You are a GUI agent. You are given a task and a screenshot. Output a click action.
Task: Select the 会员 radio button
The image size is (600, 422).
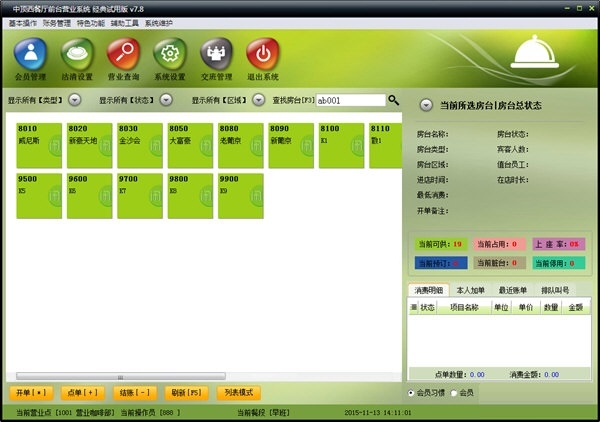click(x=454, y=392)
